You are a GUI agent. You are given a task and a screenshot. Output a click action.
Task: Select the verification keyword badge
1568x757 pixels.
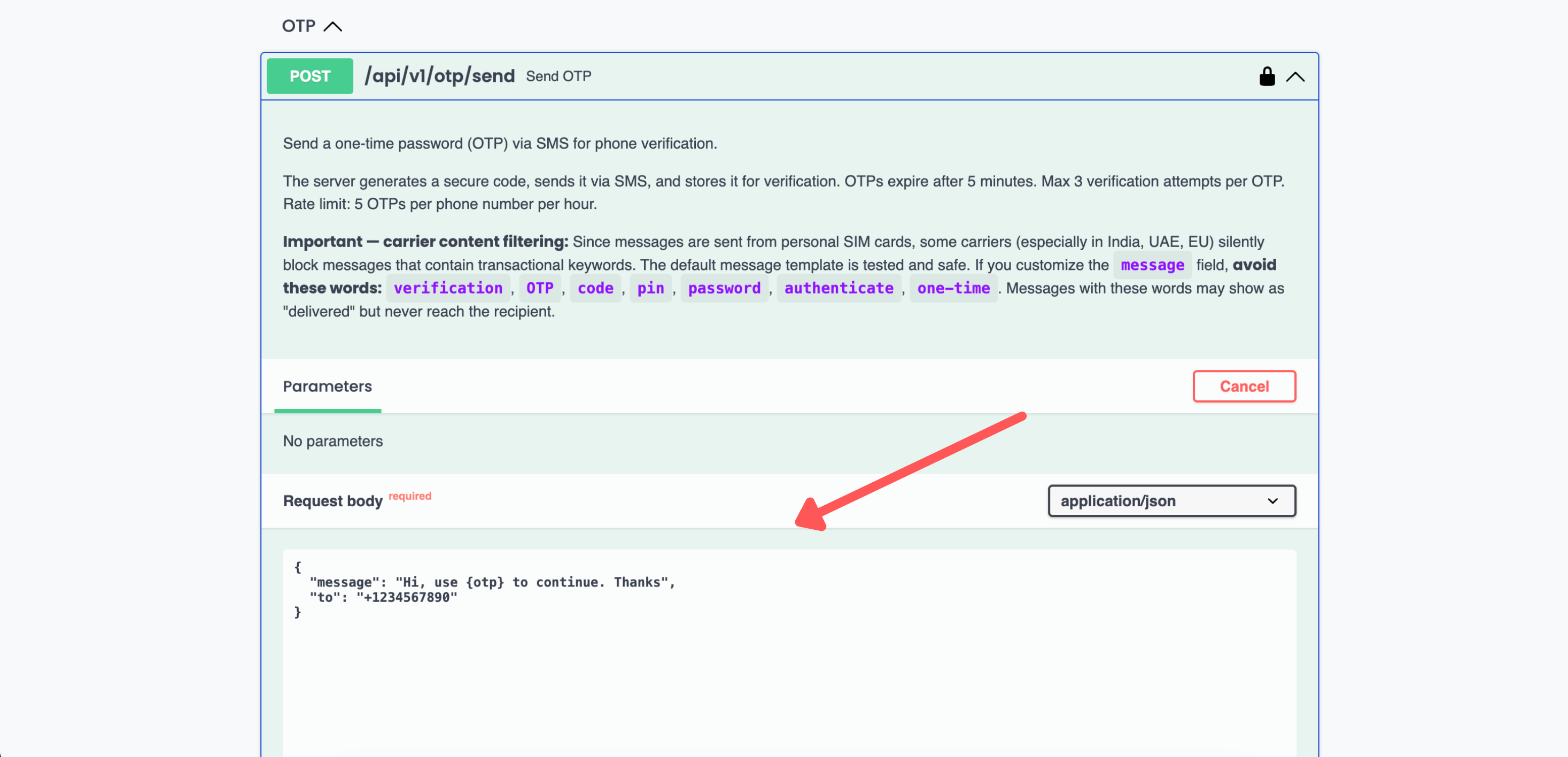[x=448, y=288]
